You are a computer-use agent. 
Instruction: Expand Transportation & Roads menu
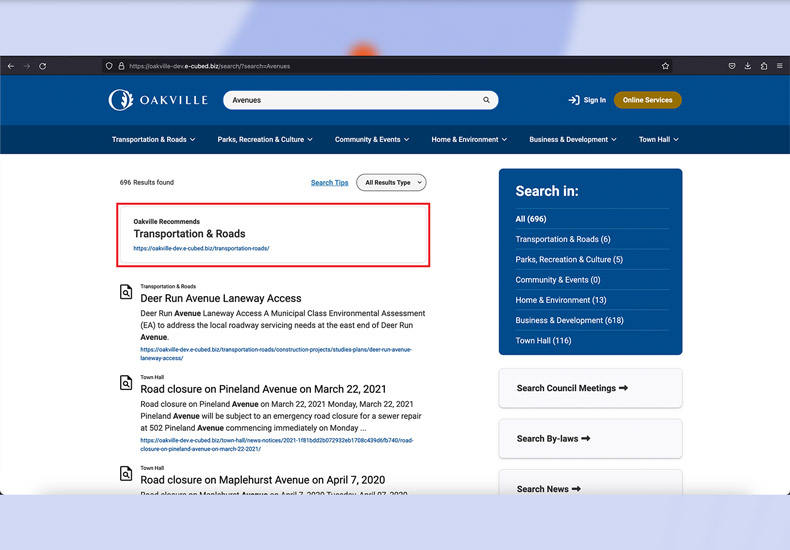click(x=153, y=140)
